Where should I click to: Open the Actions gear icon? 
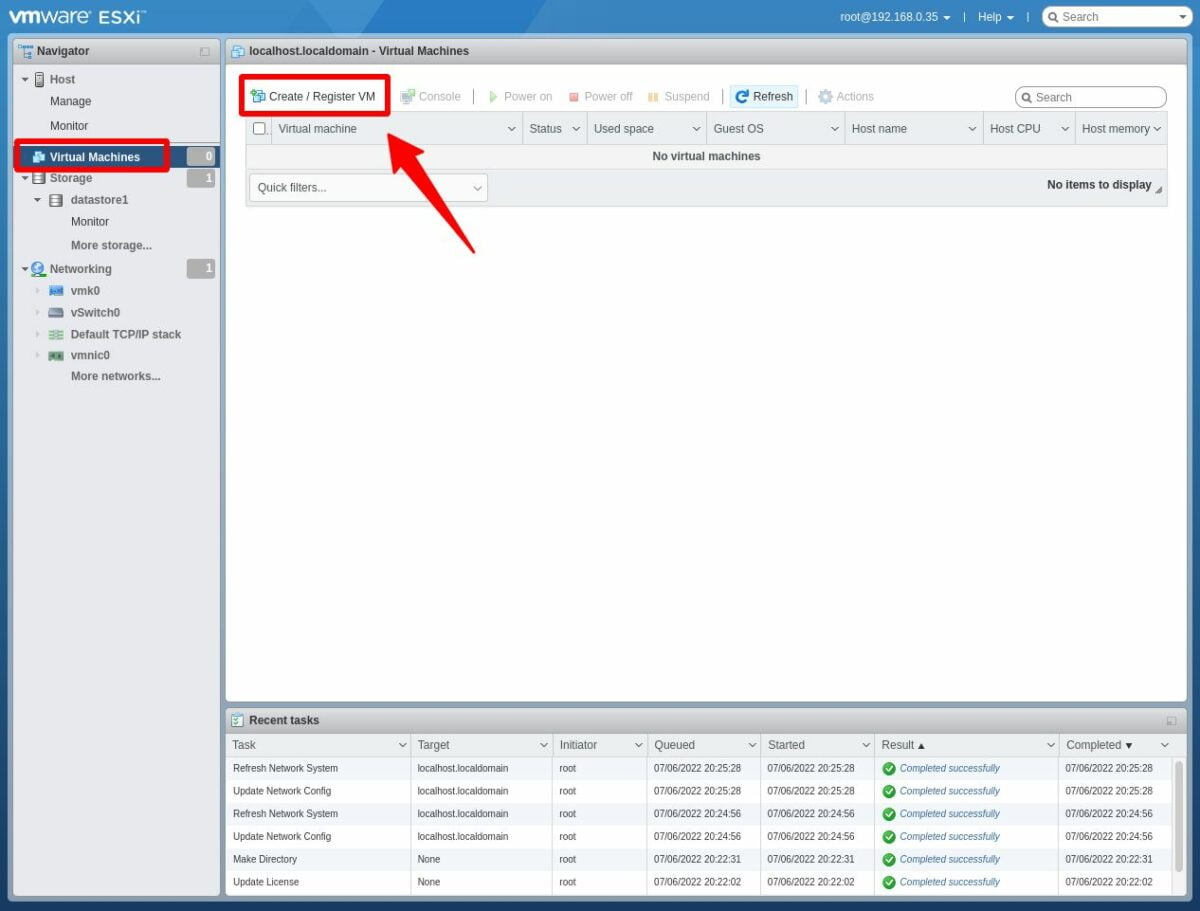click(827, 96)
